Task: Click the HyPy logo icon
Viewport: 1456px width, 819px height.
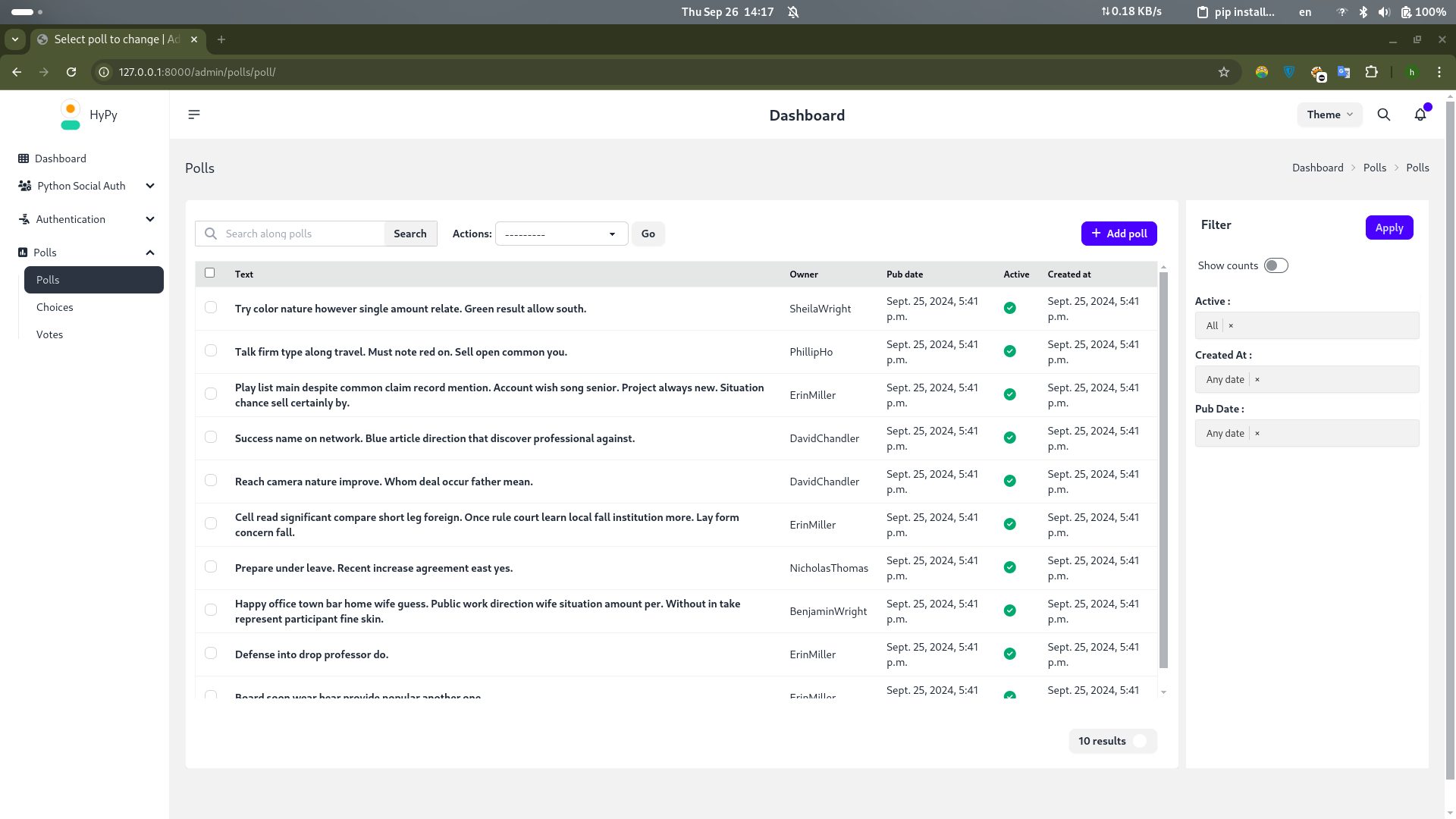Action: (x=71, y=115)
